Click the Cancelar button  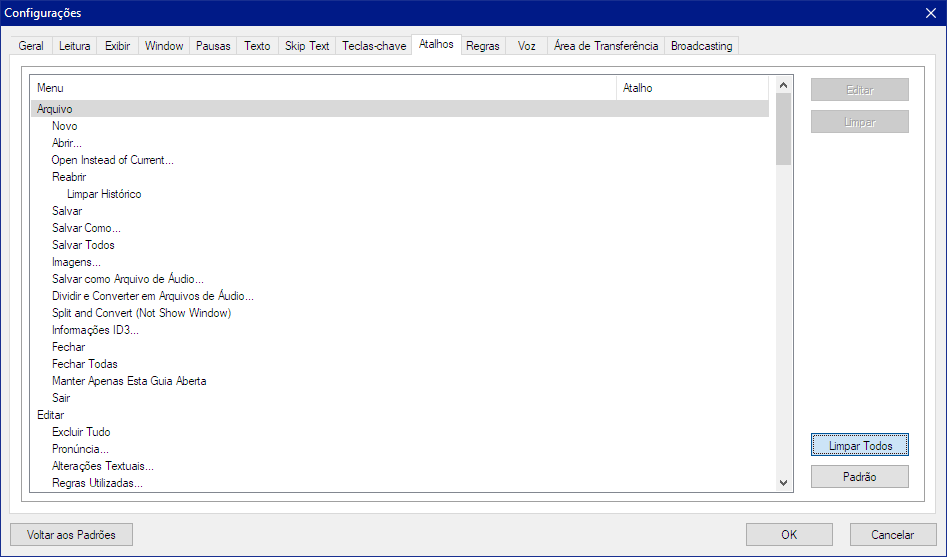893,535
